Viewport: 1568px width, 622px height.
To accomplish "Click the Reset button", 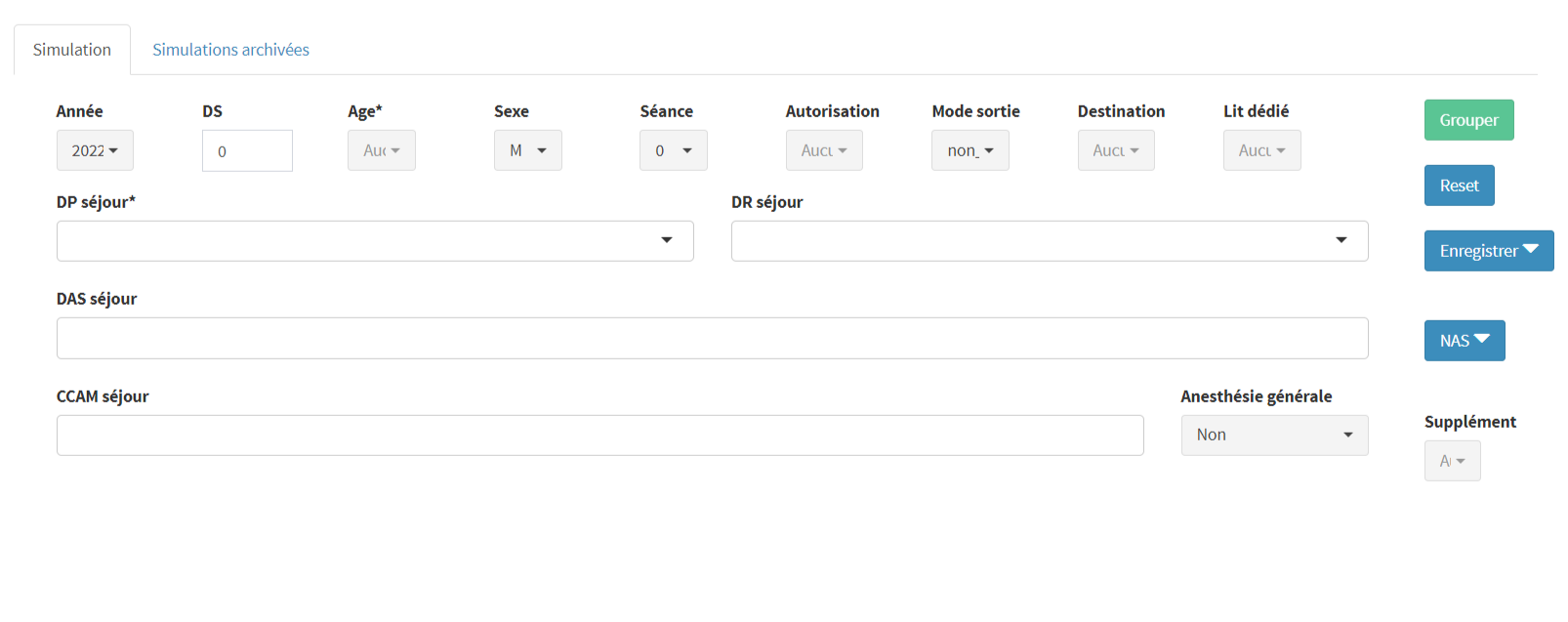I will click(1459, 186).
